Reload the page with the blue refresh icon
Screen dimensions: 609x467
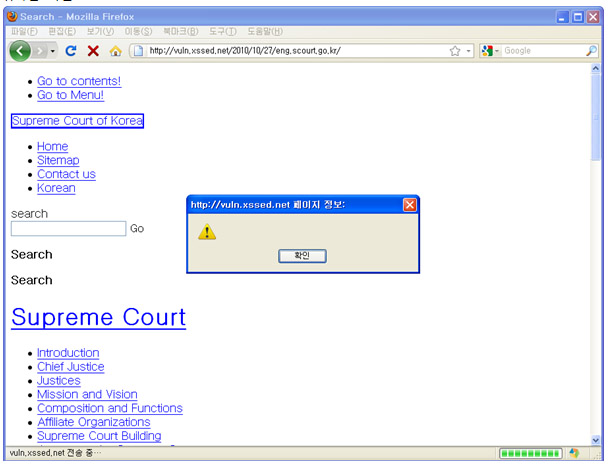pyautogui.click(x=71, y=51)
